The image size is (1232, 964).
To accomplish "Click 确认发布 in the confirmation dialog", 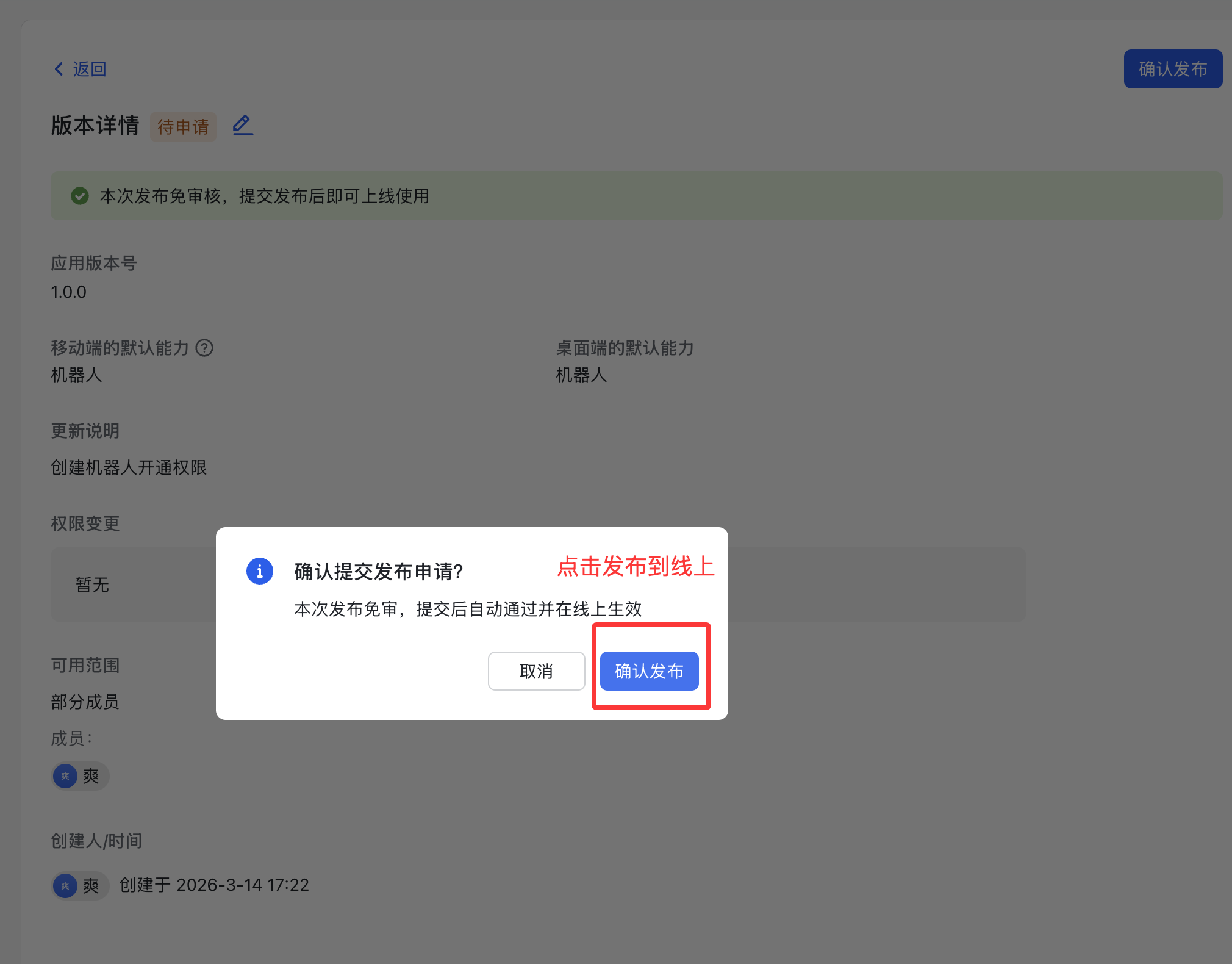I will pyautogui.click(x=649, y=671).
